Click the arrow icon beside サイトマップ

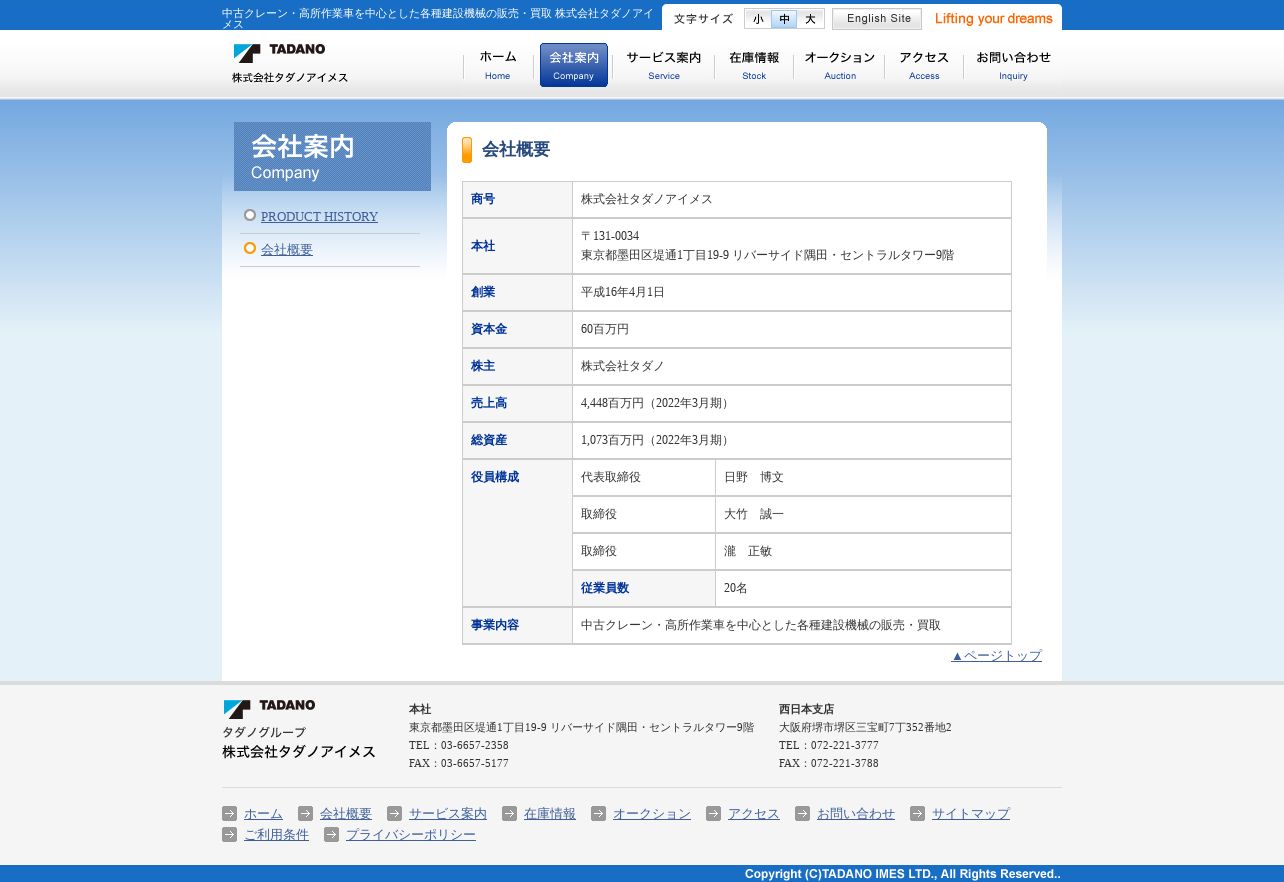click(918, 814)
